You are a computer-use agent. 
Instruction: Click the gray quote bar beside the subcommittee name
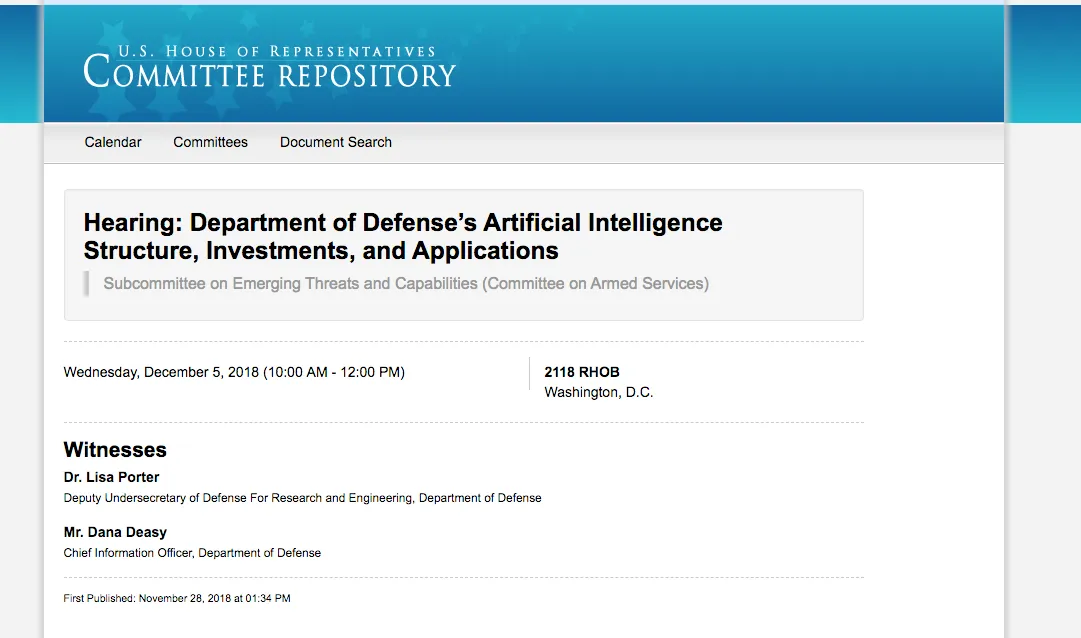click(86, 283)
